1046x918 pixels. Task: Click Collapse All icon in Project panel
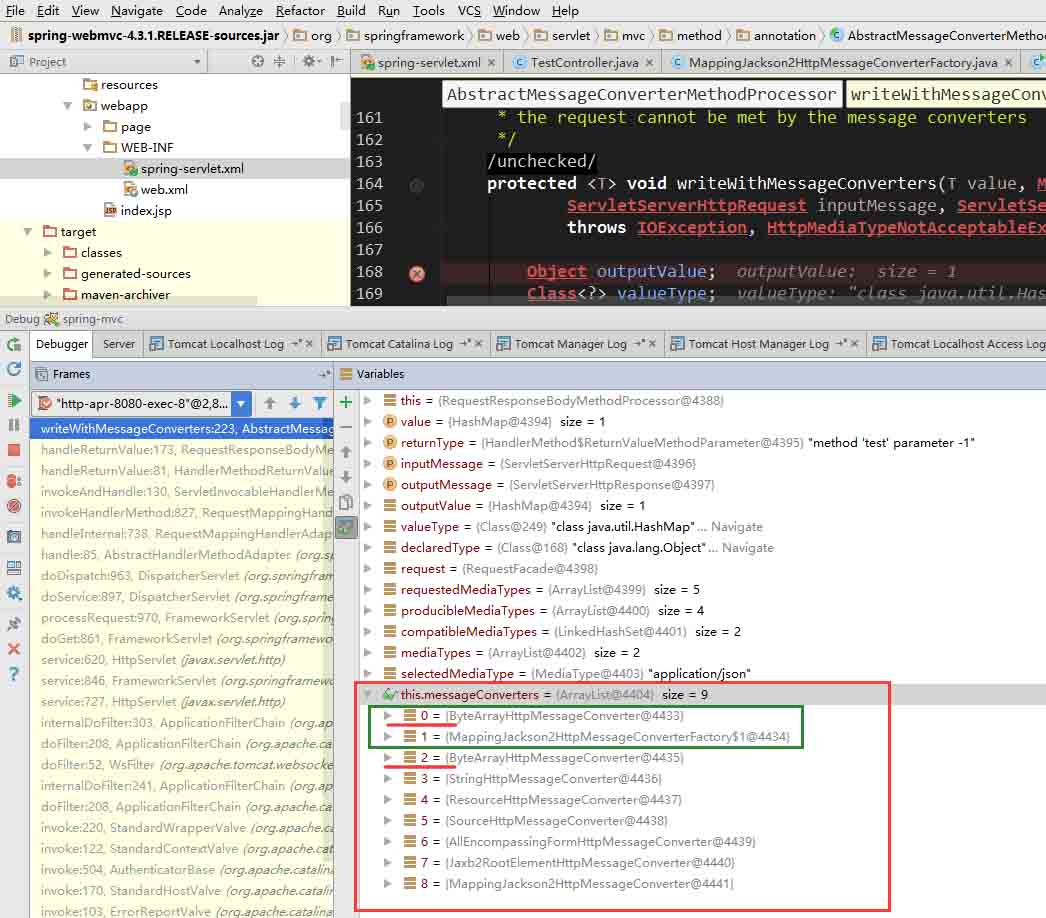click(x=280, y=61)
